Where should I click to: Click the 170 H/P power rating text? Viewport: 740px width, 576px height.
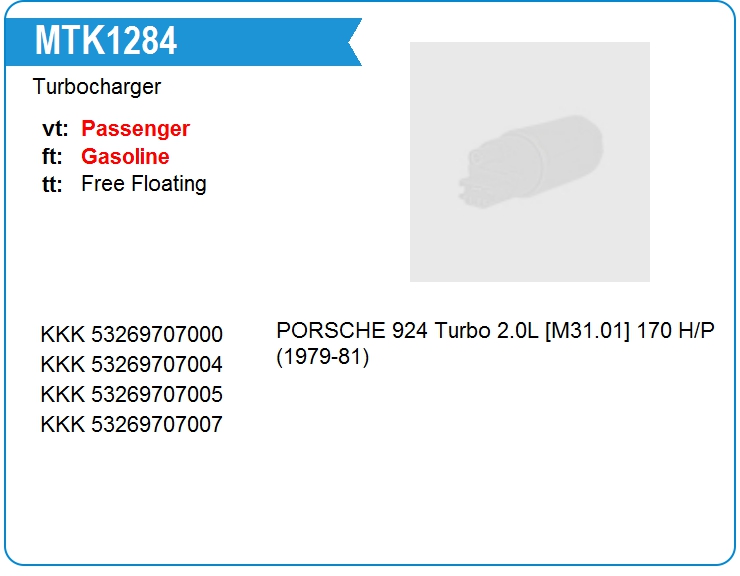tap(676, 330)
